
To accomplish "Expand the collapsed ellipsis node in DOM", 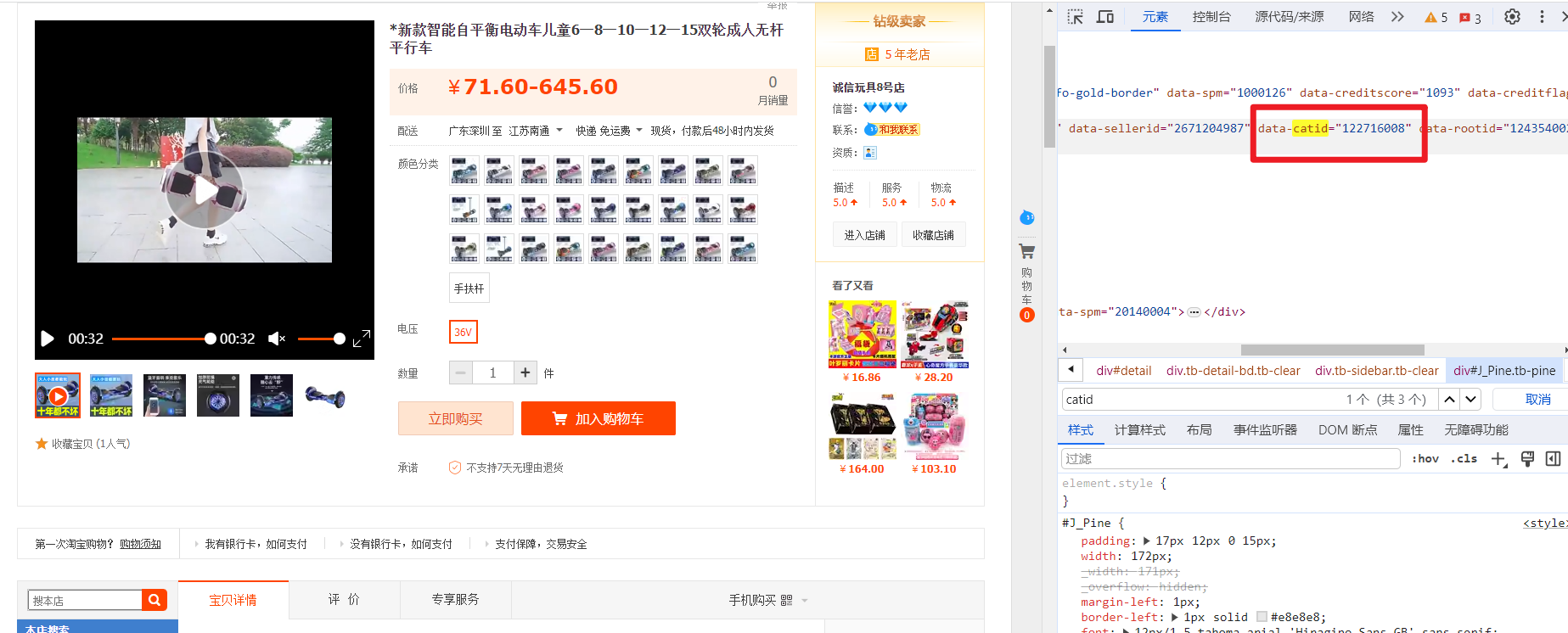I will [1194, 312].
